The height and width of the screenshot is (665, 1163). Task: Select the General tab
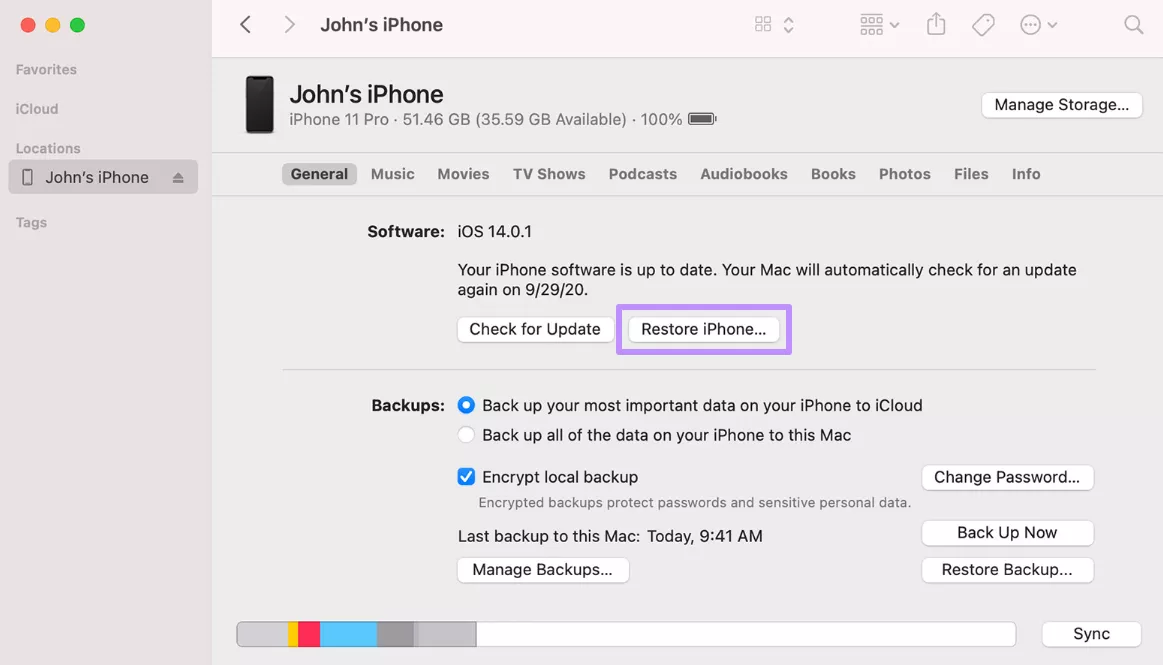click(319, 174)
